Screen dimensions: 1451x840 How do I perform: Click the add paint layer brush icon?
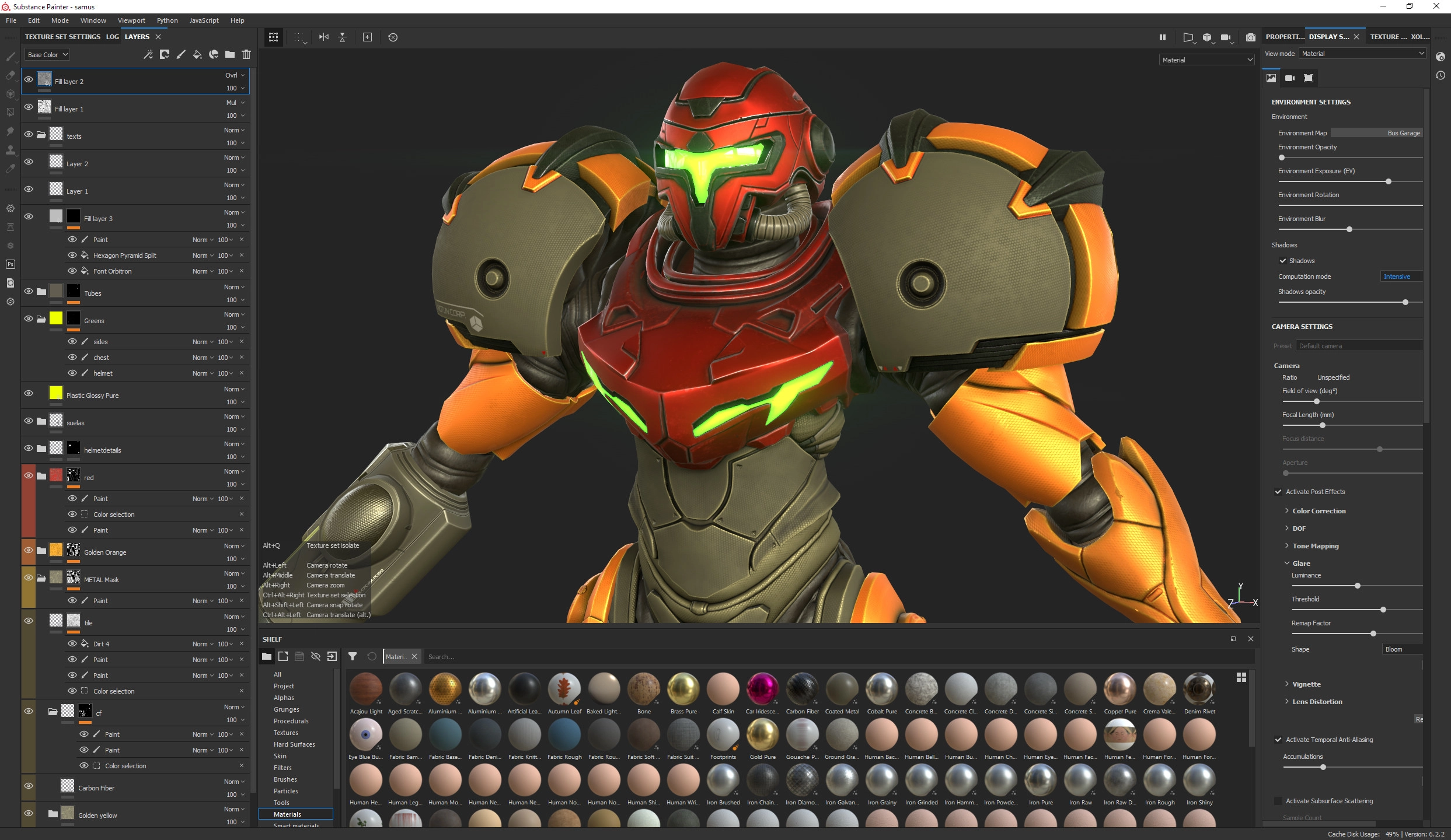click(181, 54)
